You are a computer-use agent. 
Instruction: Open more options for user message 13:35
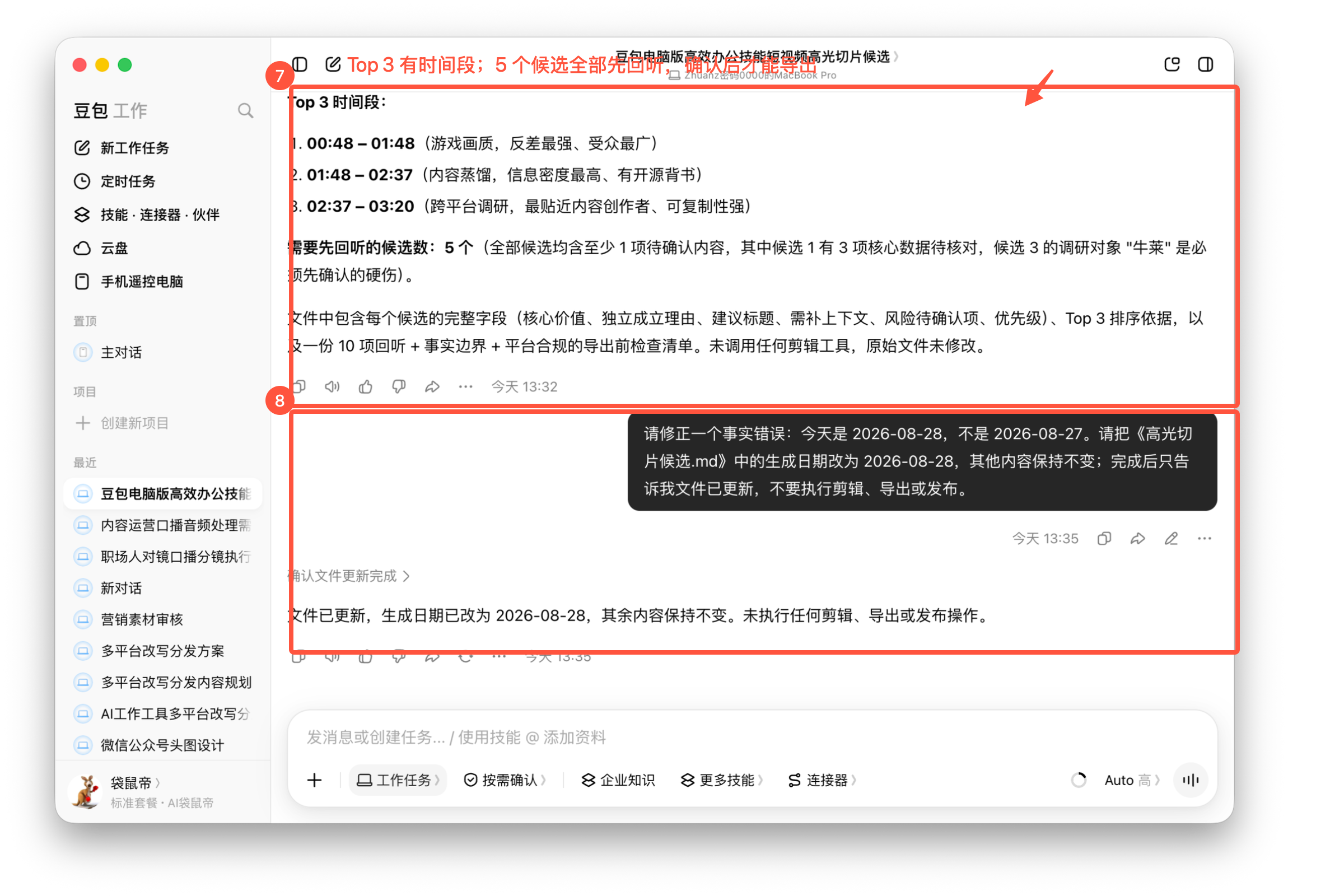click(x=1205, y=539)
